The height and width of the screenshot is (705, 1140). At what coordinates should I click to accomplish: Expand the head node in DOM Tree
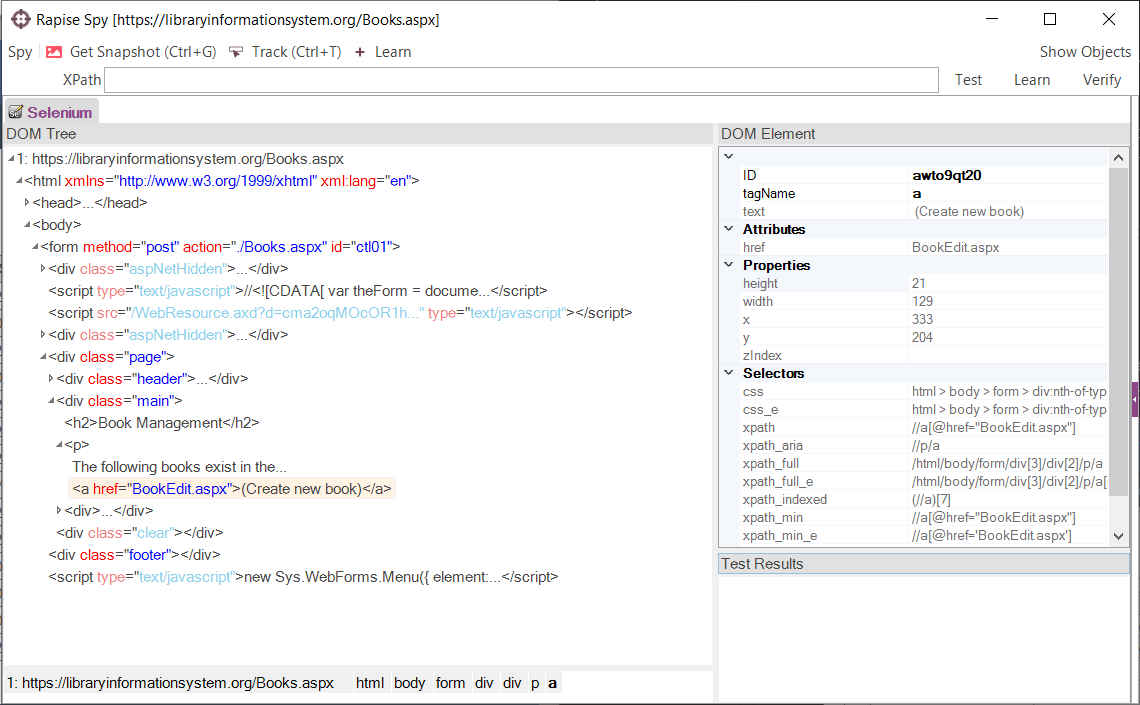click(x=27, y=203)
